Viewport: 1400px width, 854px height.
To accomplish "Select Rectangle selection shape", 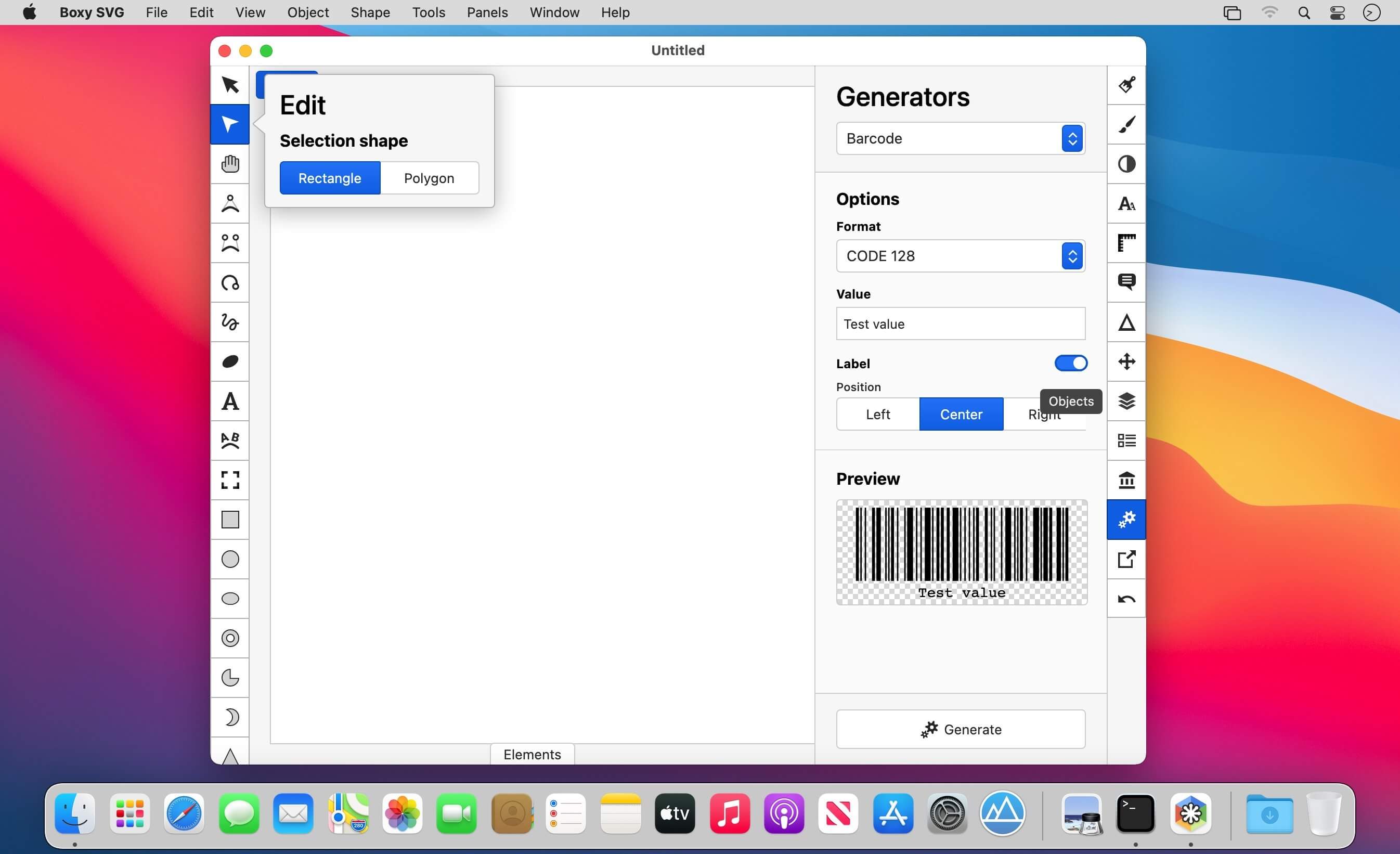I will pos(329,178).
